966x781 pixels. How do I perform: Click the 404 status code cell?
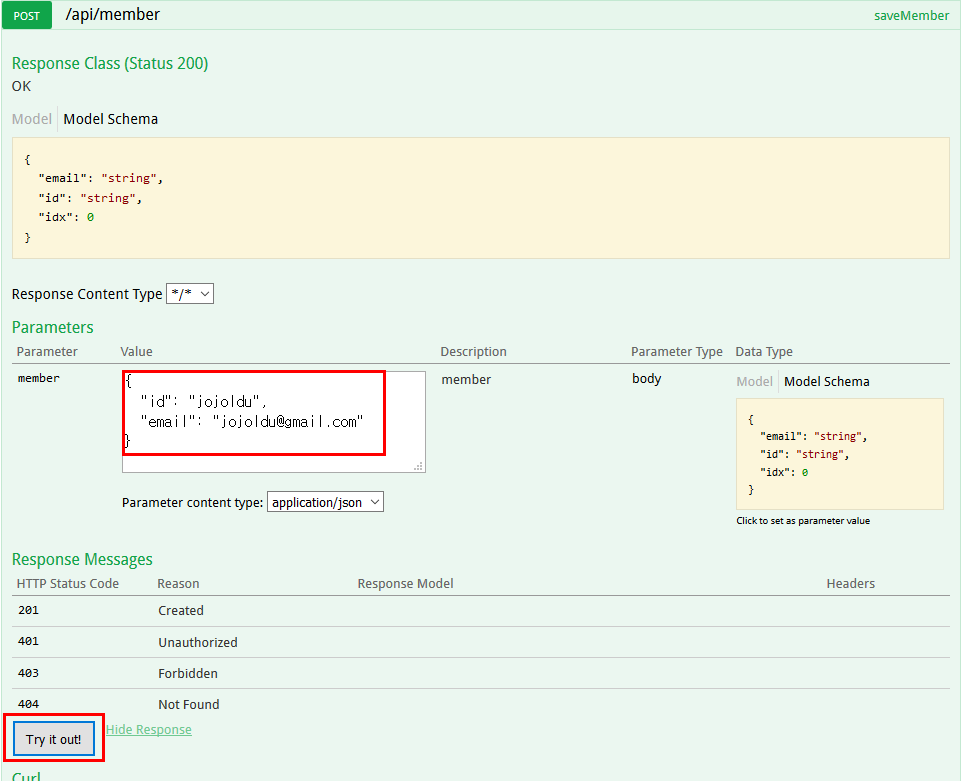tap(28, 703)
